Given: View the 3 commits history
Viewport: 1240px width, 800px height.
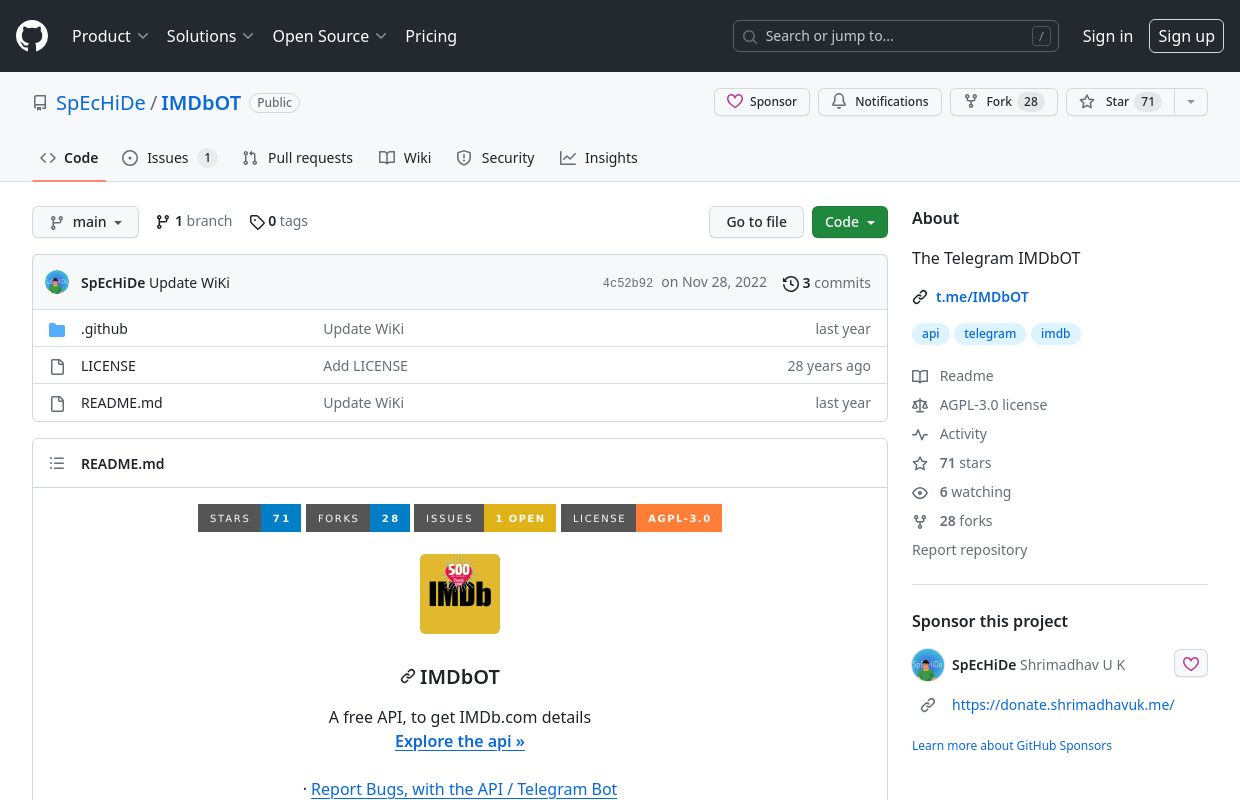Looking at the screenshot, I should (827, 283).
